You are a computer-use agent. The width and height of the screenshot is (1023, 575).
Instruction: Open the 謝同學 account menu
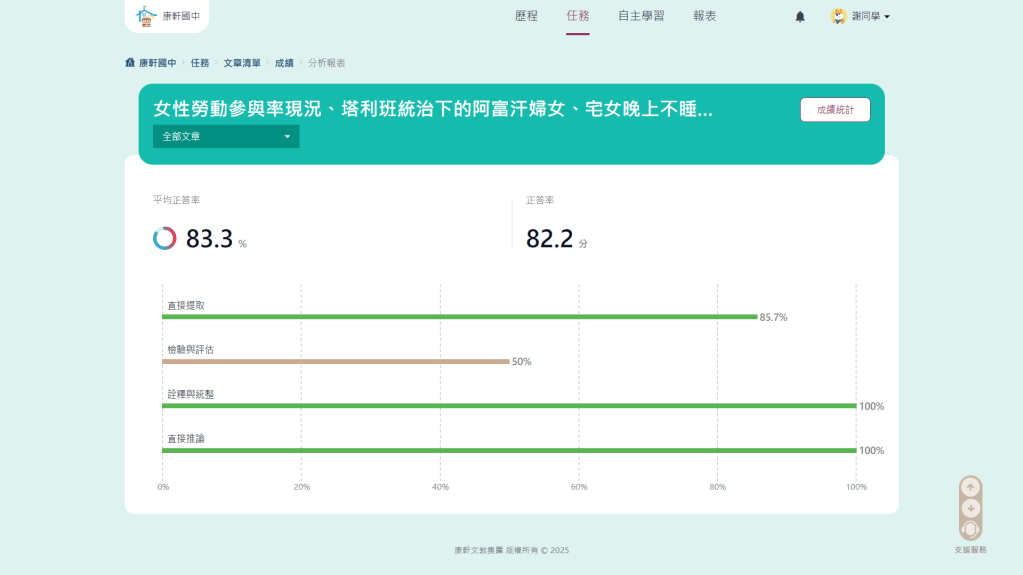coord(870,17)
